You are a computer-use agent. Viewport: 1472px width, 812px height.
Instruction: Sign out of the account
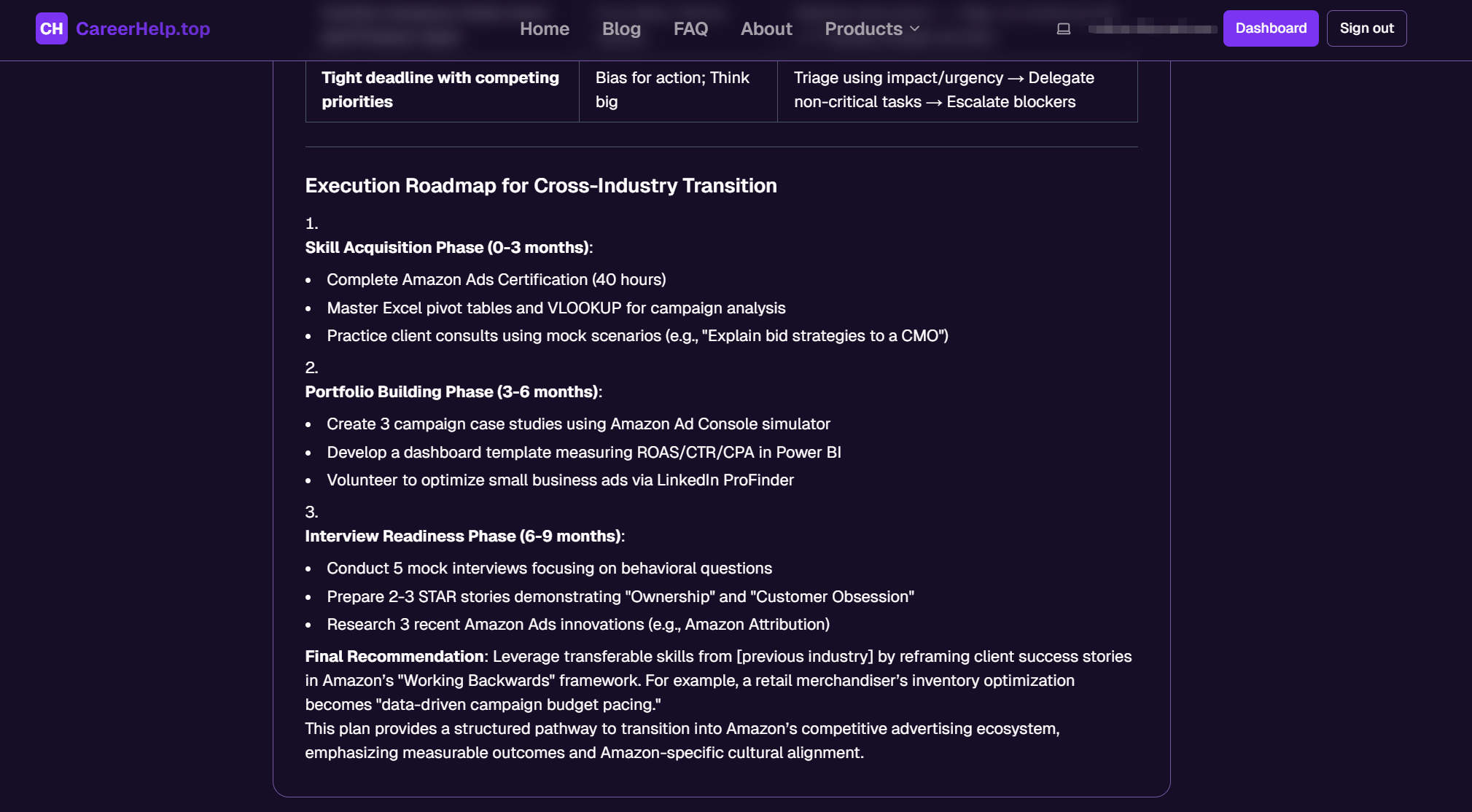click(1366, 28)
